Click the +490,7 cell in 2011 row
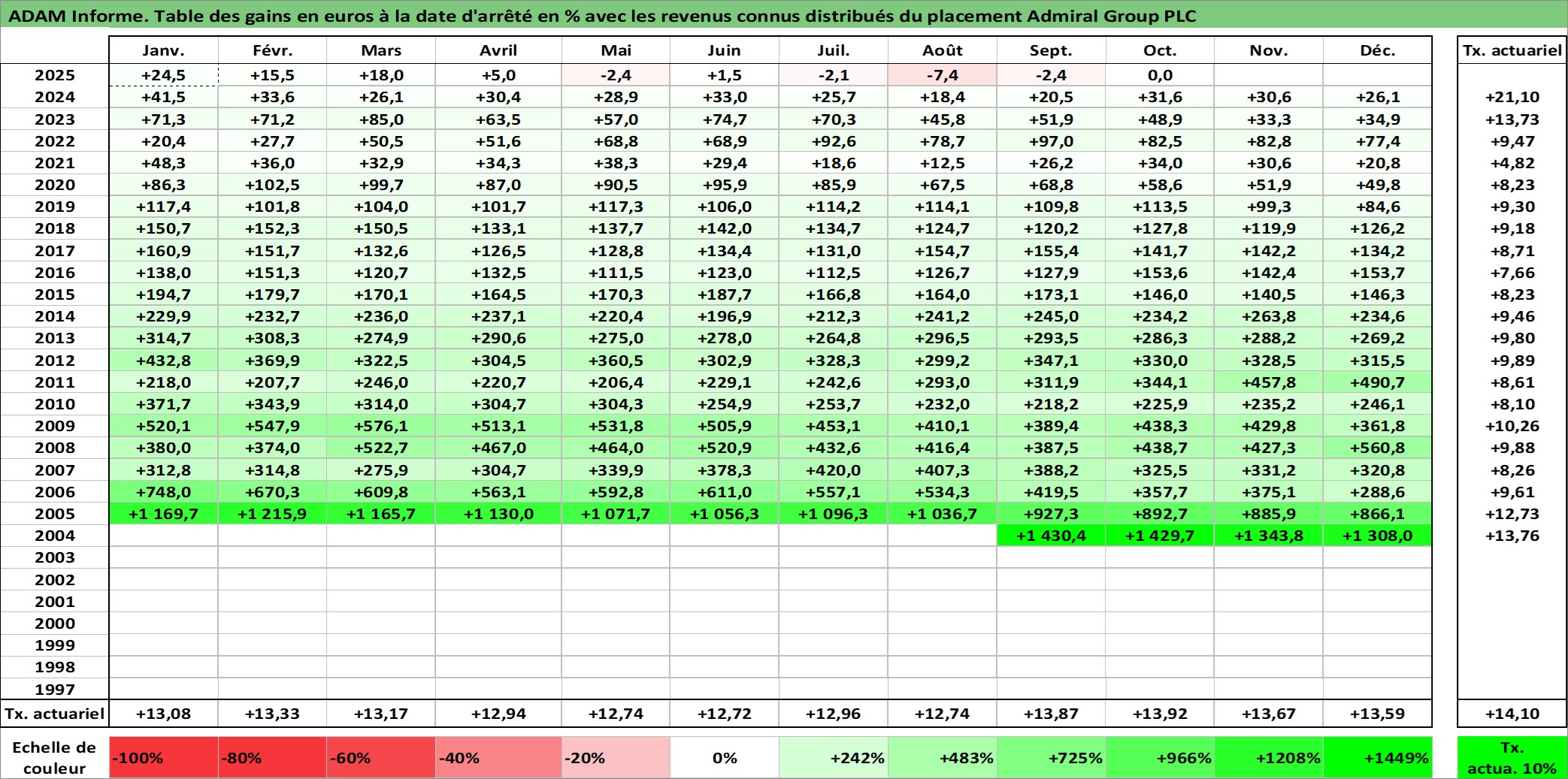The width and height of the screenshot is (1568, 779). 1377,382
